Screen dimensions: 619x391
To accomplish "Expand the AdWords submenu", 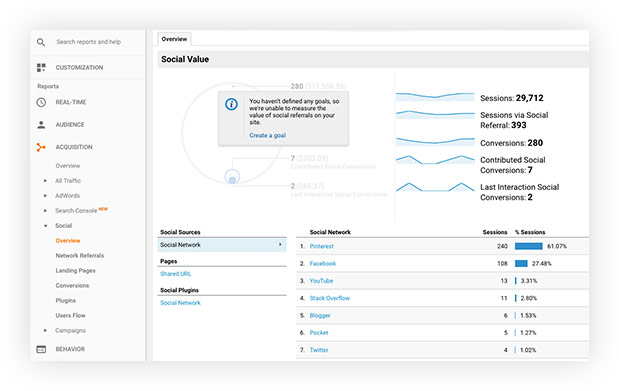I will pos(45,196).
